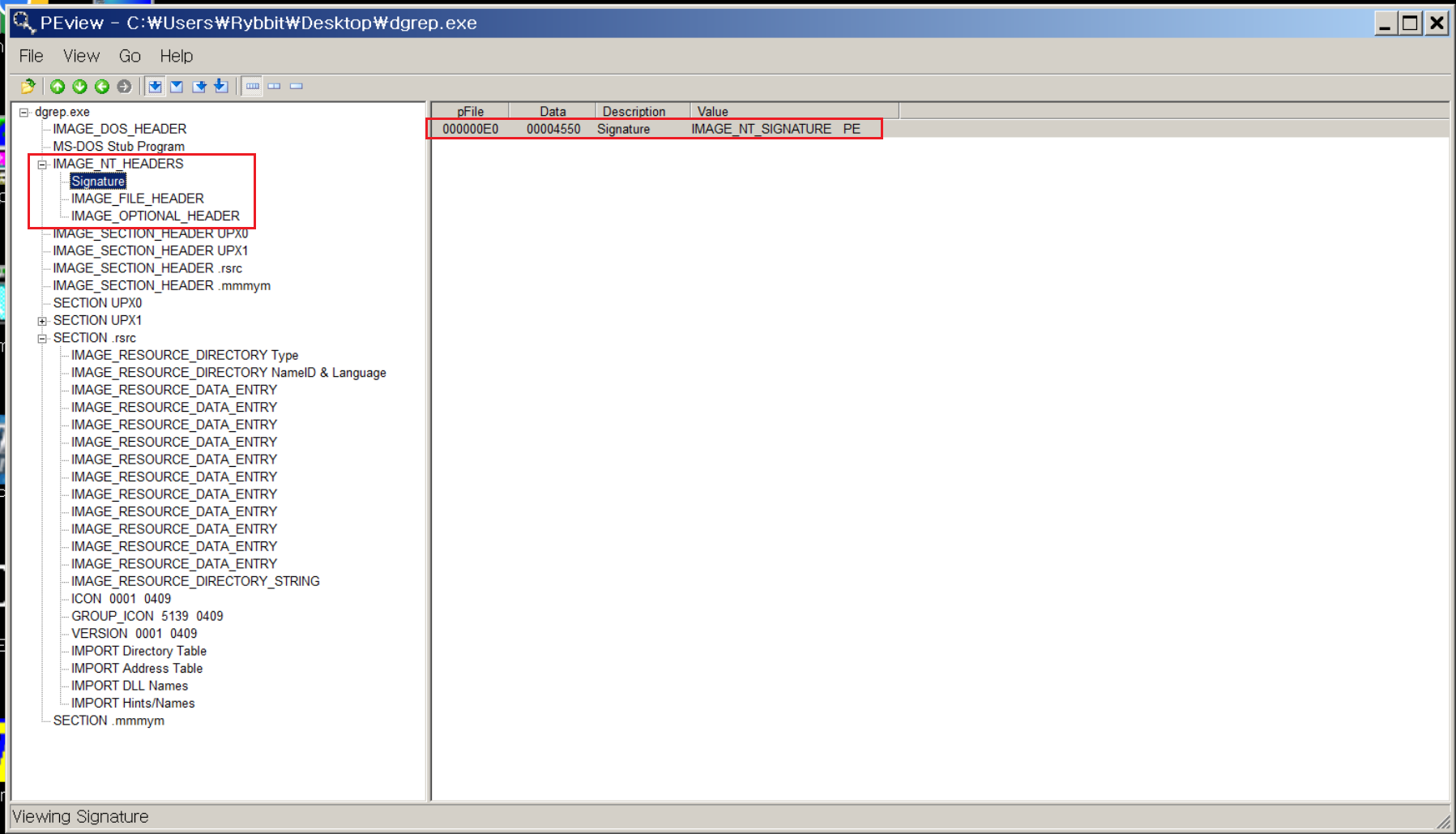Select the SECTION .rsrc label
Image resolution: width=1456 pixels, height=834 pixels.
click(95, 338)
